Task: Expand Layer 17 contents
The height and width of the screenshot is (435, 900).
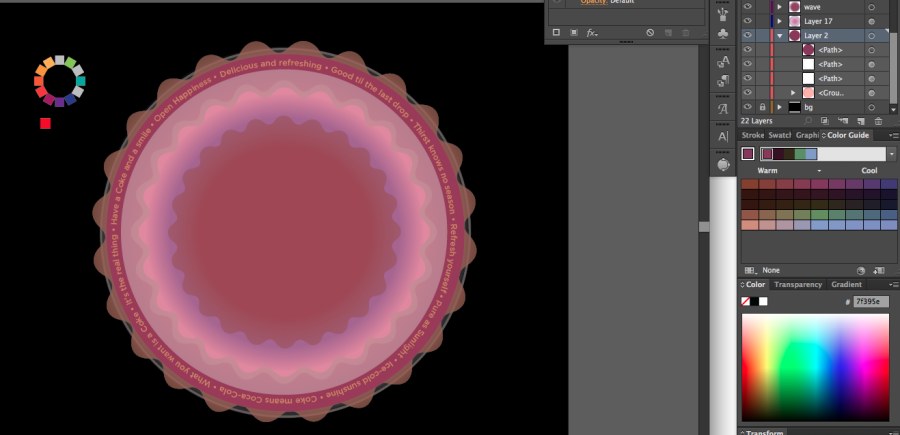Action: pyautogui.click(x=779, y=21)
